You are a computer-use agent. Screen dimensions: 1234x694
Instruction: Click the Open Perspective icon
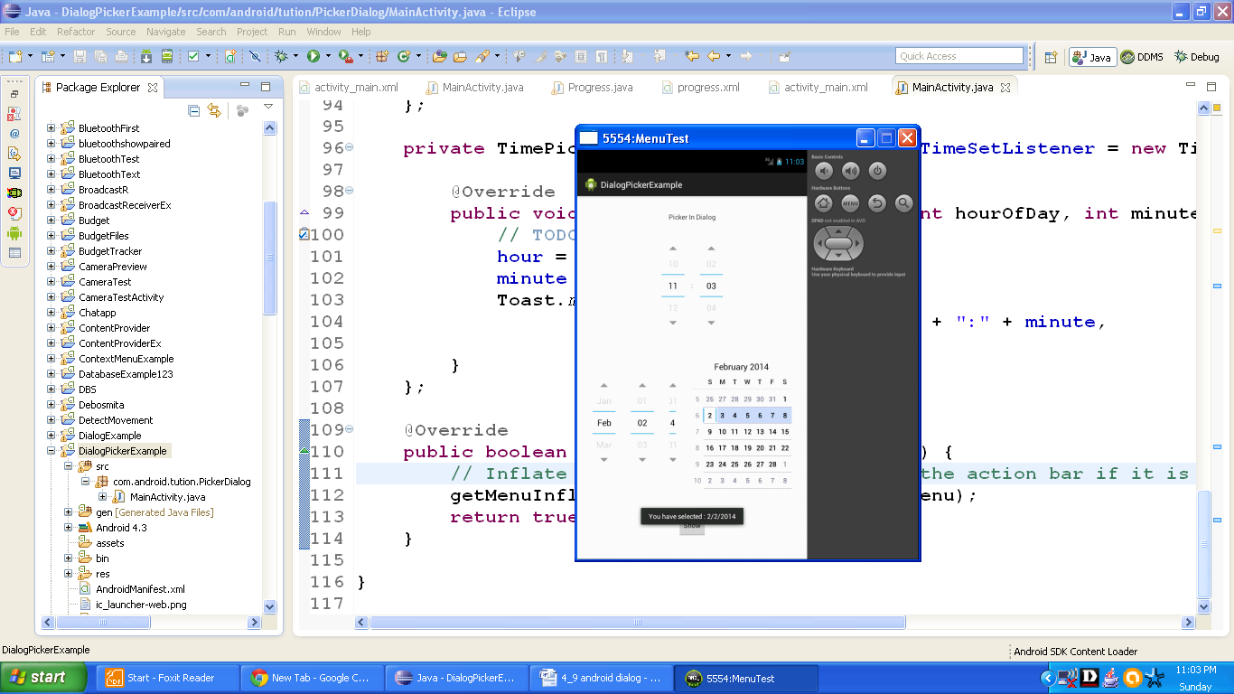(1050, 57)
